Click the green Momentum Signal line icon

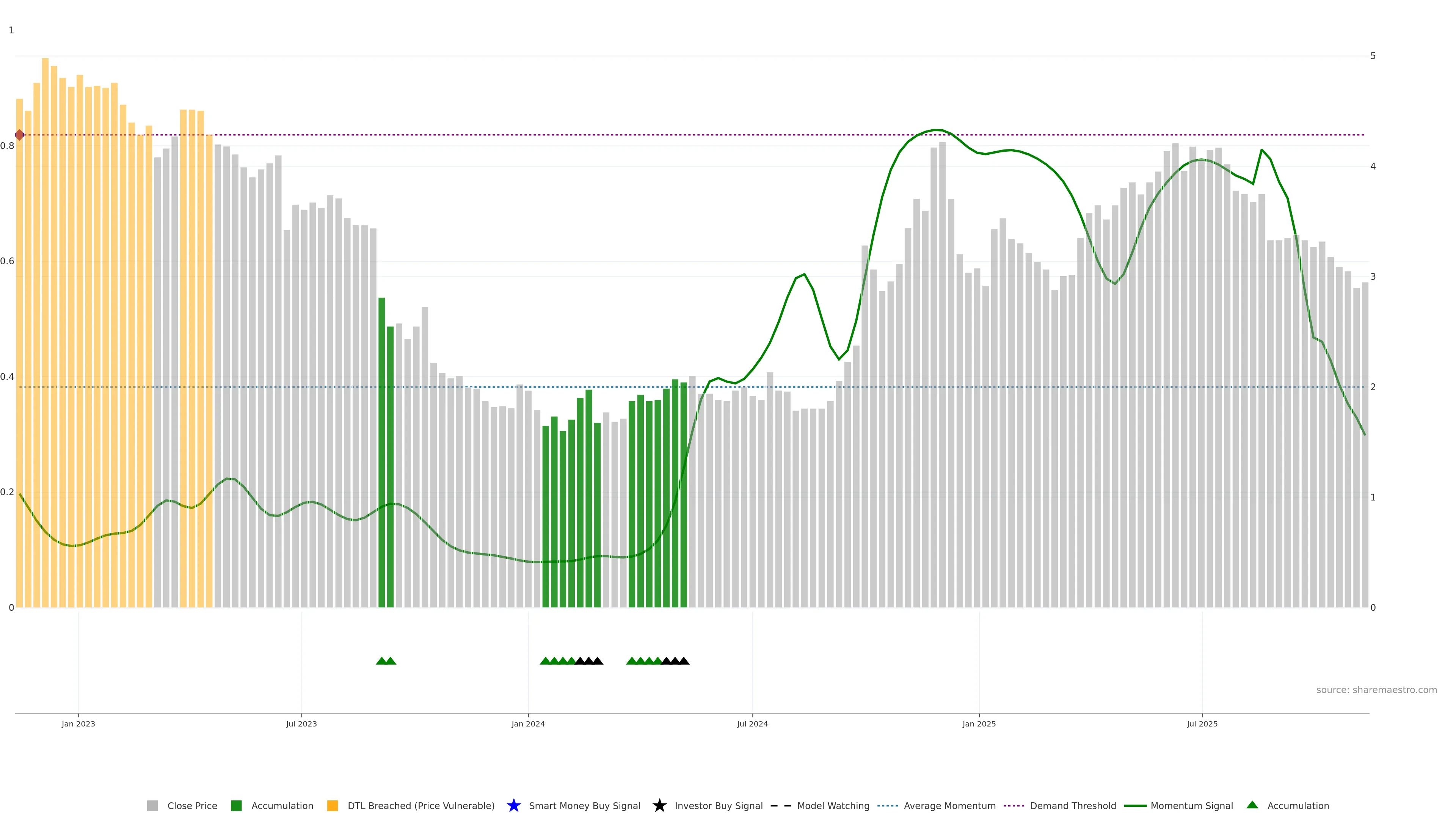tap(1135, 805)
